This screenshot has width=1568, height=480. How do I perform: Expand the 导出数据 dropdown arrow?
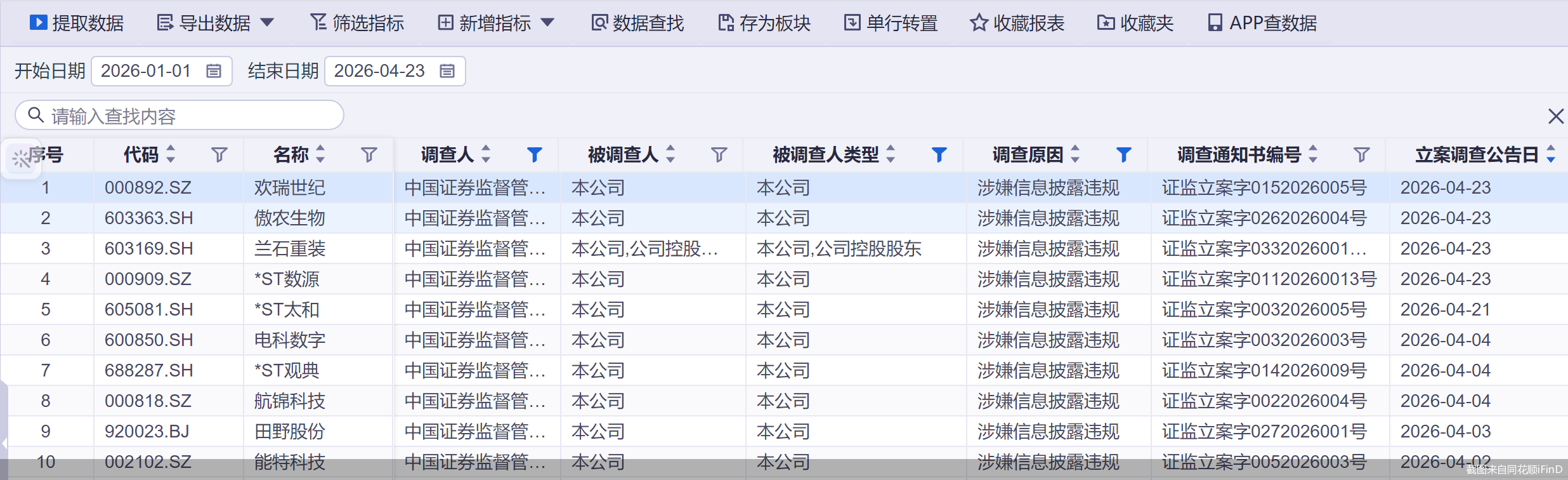(268, 23)
